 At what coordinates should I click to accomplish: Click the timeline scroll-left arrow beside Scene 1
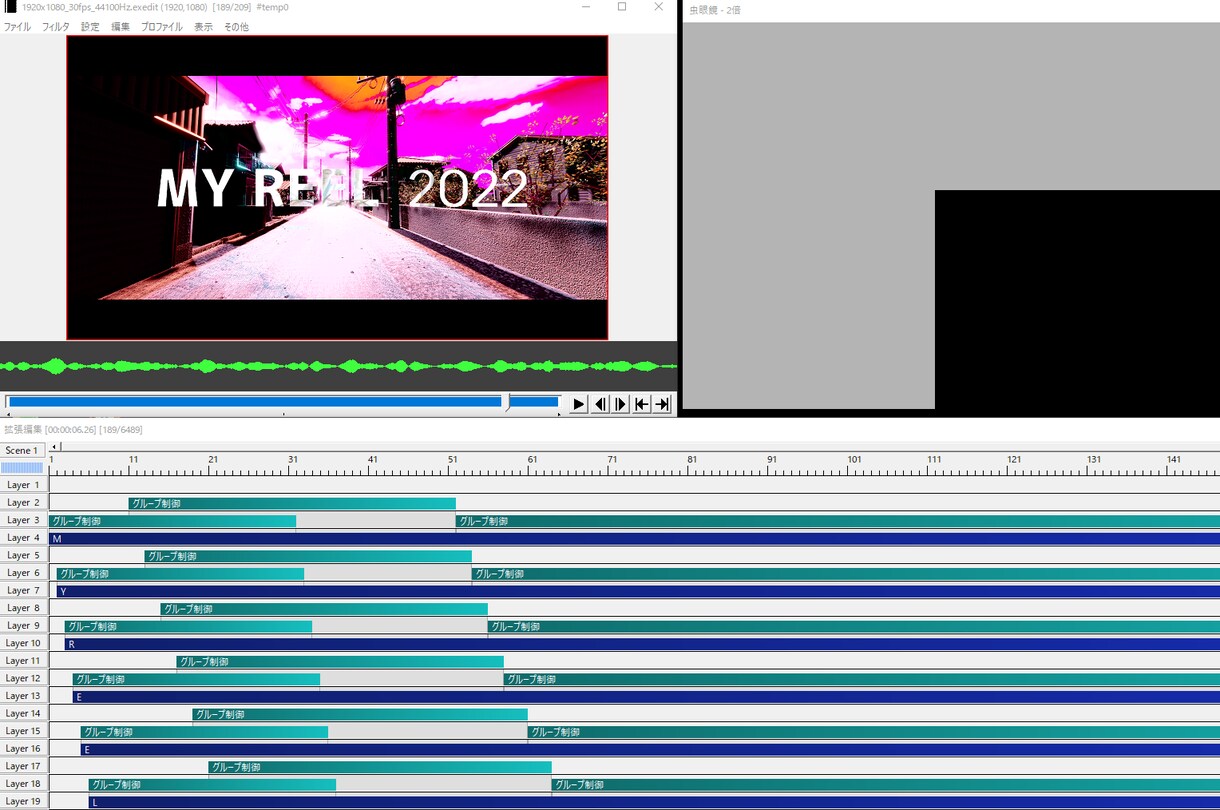point(55,447)
